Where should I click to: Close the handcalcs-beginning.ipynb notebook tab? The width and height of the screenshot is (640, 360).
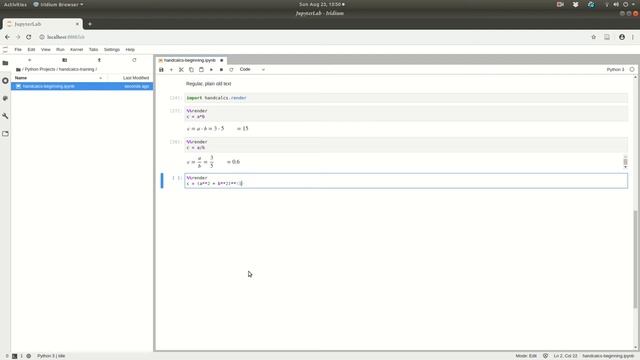click(222, 60)
